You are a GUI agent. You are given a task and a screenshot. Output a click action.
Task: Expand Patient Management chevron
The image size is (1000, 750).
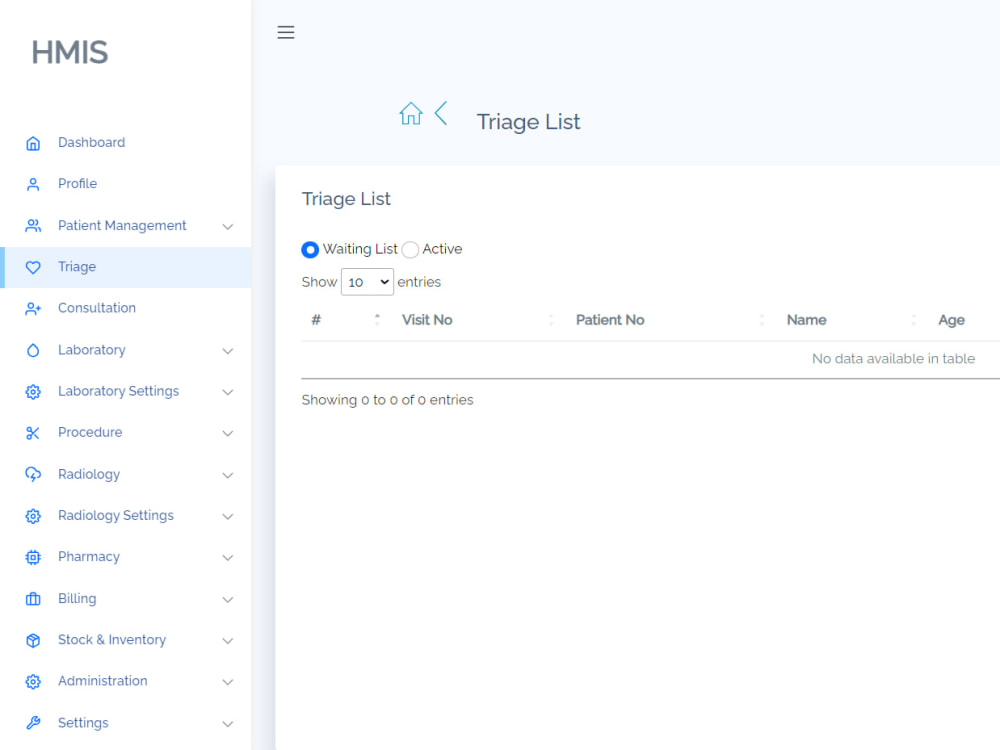(228, 226)
